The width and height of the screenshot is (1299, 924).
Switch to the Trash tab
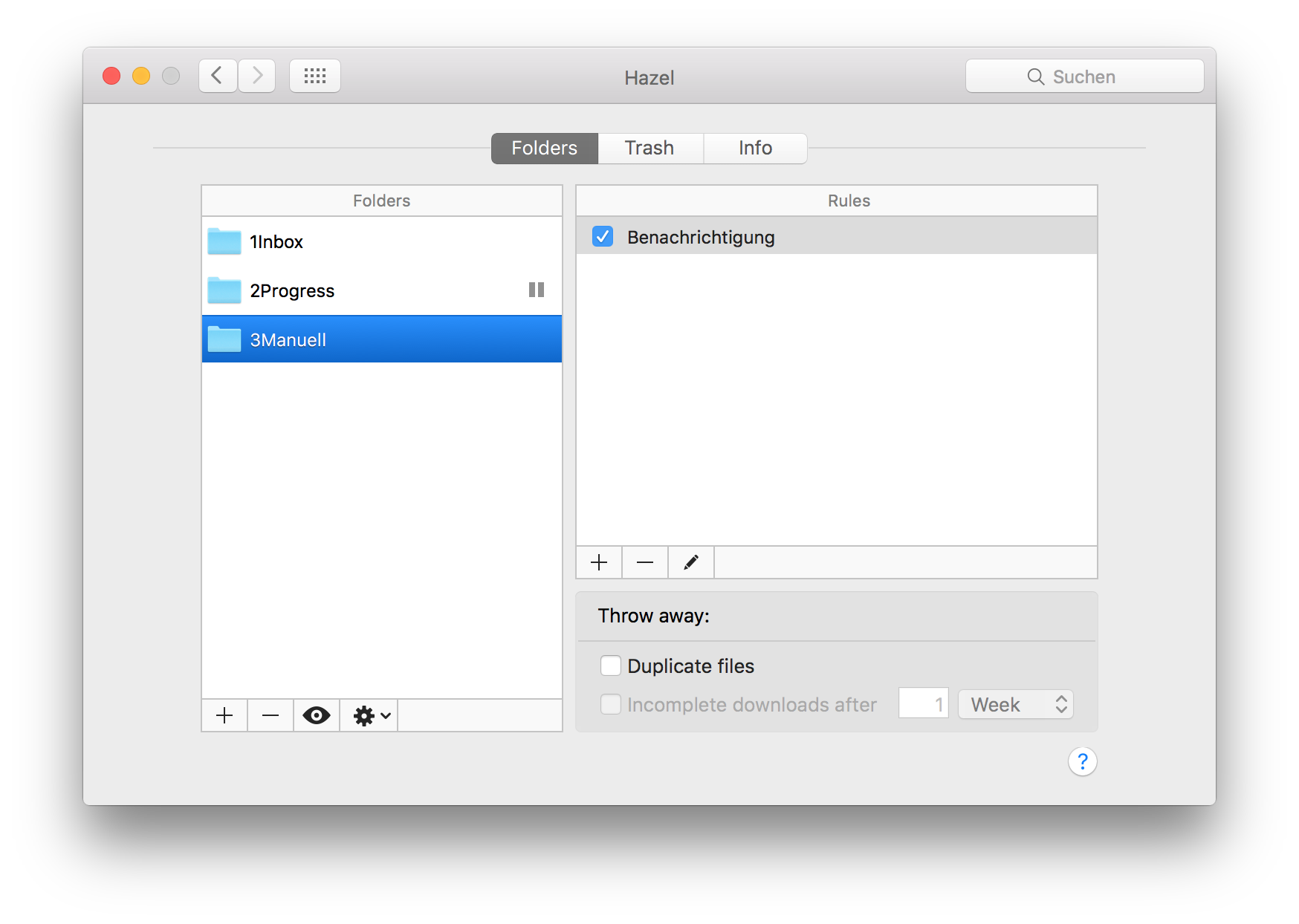(650, 148)
